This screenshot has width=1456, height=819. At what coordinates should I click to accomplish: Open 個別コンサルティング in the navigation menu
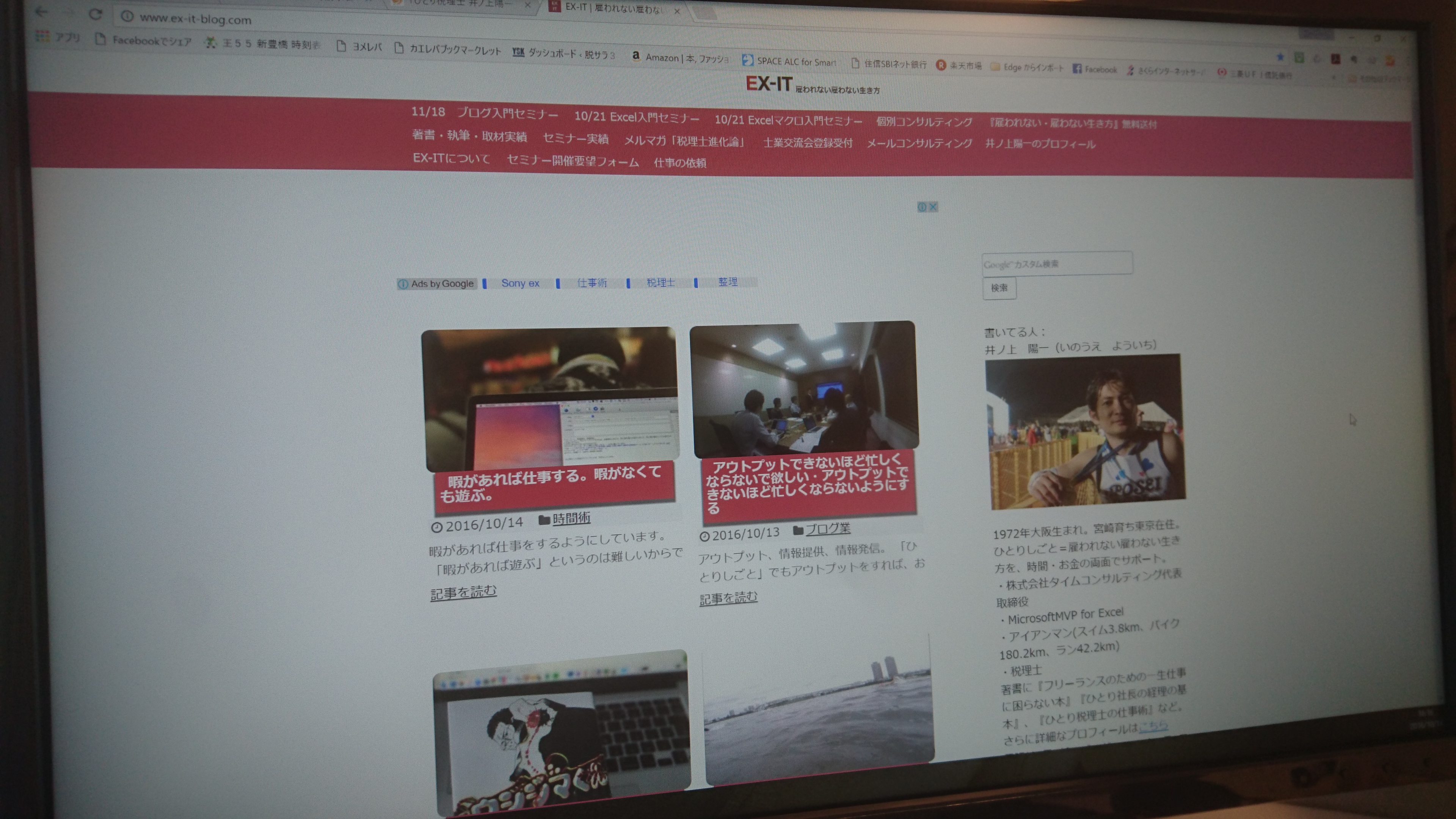[x=924, y=121]
